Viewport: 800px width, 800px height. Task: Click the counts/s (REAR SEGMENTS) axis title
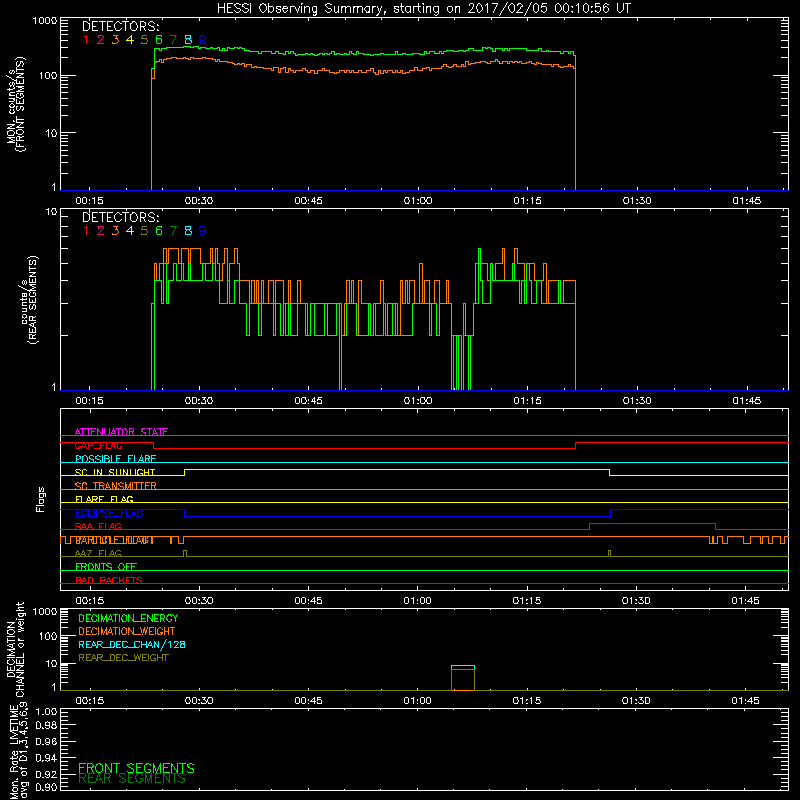(29, 299)
